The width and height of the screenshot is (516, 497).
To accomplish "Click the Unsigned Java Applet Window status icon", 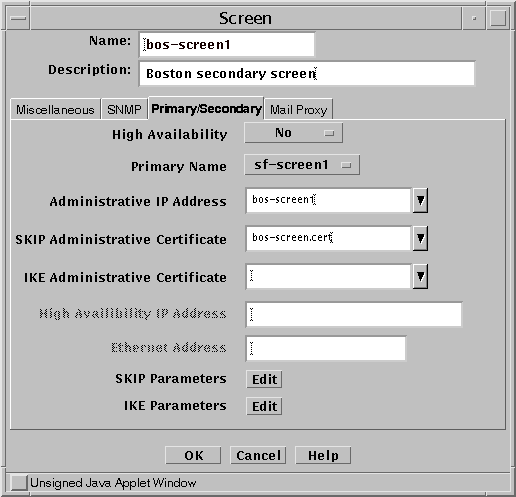I will point(19,483).
